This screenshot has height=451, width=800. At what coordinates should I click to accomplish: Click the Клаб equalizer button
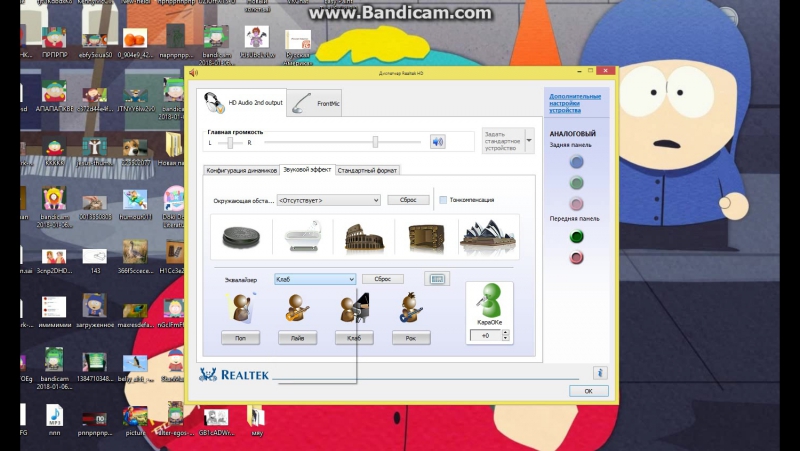354,338
